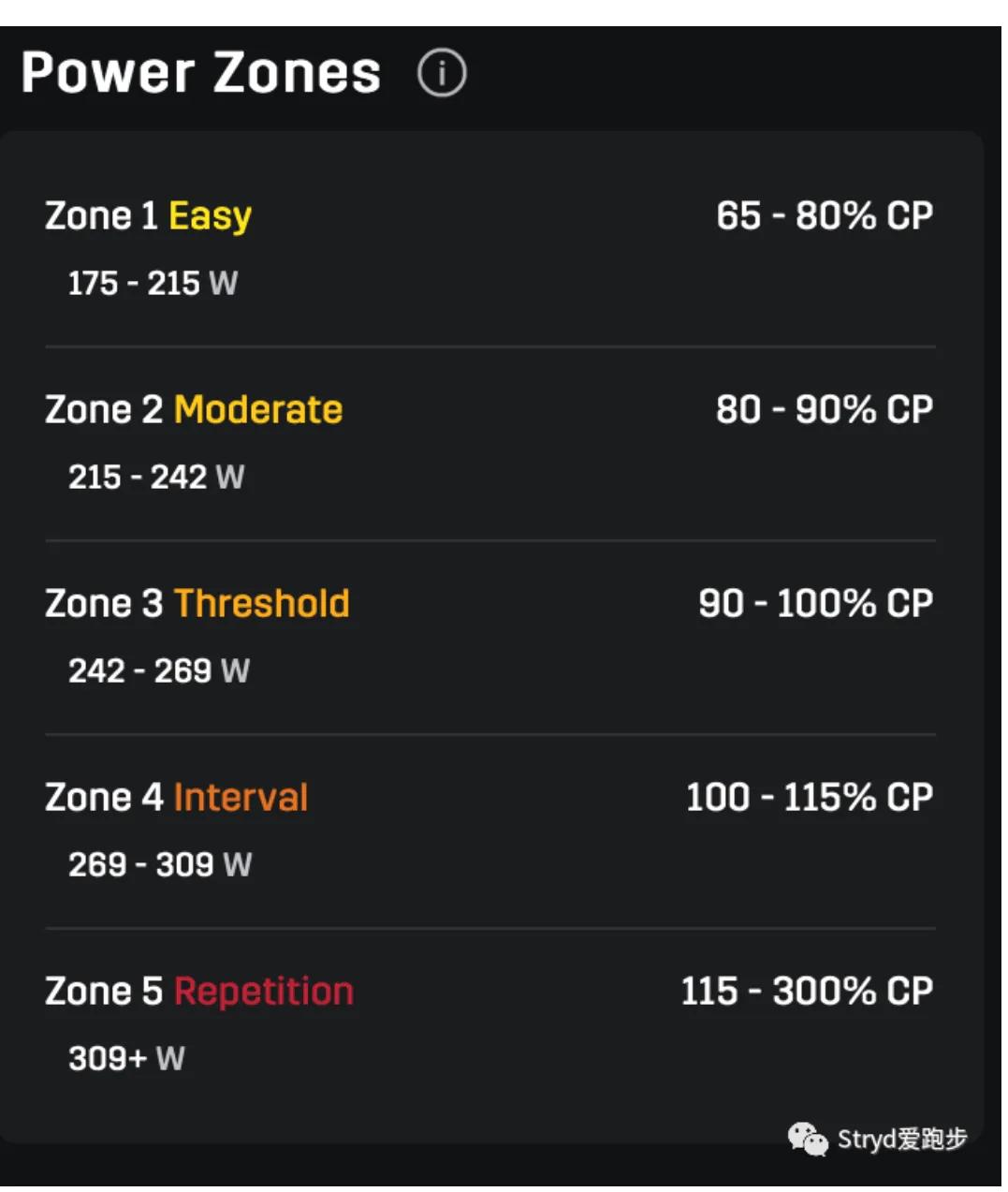The image size is (1008, 1192).
Task: Click the 80 - 90% CP text
Action: pos(825,410)
